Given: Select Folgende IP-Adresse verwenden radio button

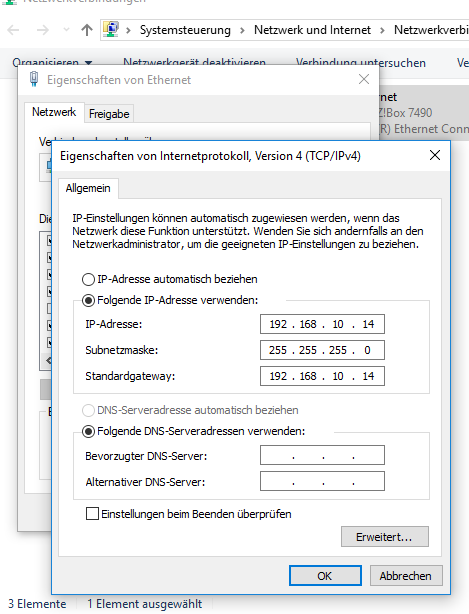Looking at the screenshot, I should point(88,300).
